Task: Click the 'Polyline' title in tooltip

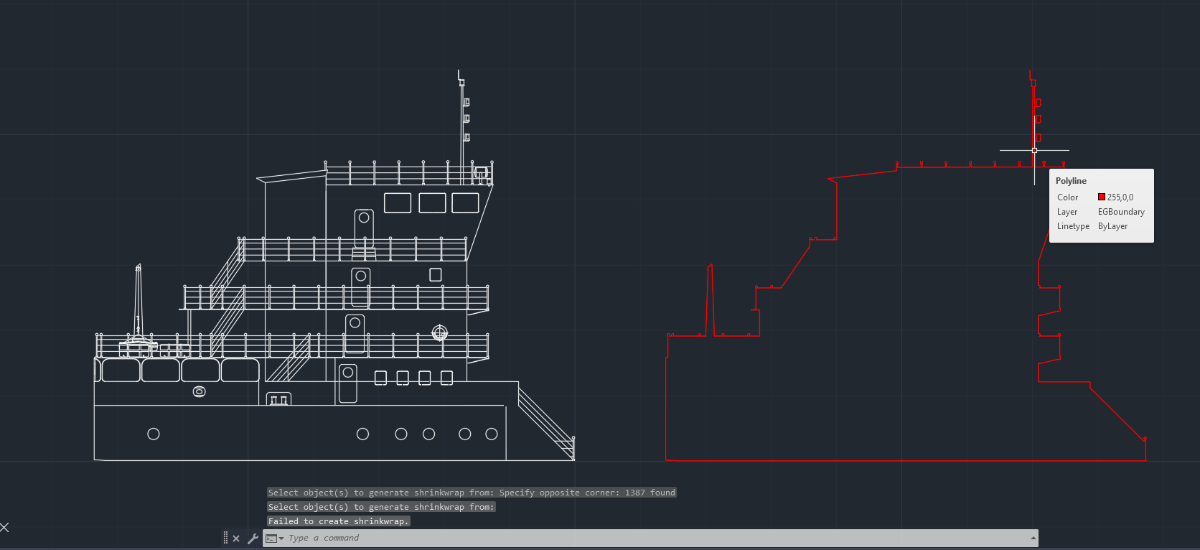Action: pos(1071,181)
